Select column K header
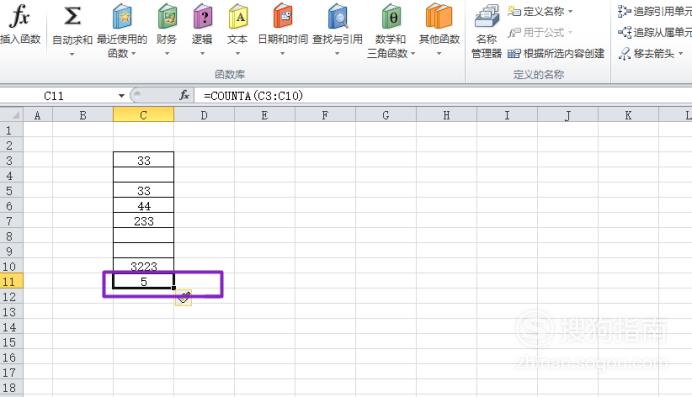692x397 pixels. pyautogui.click(x=628, y=115)
